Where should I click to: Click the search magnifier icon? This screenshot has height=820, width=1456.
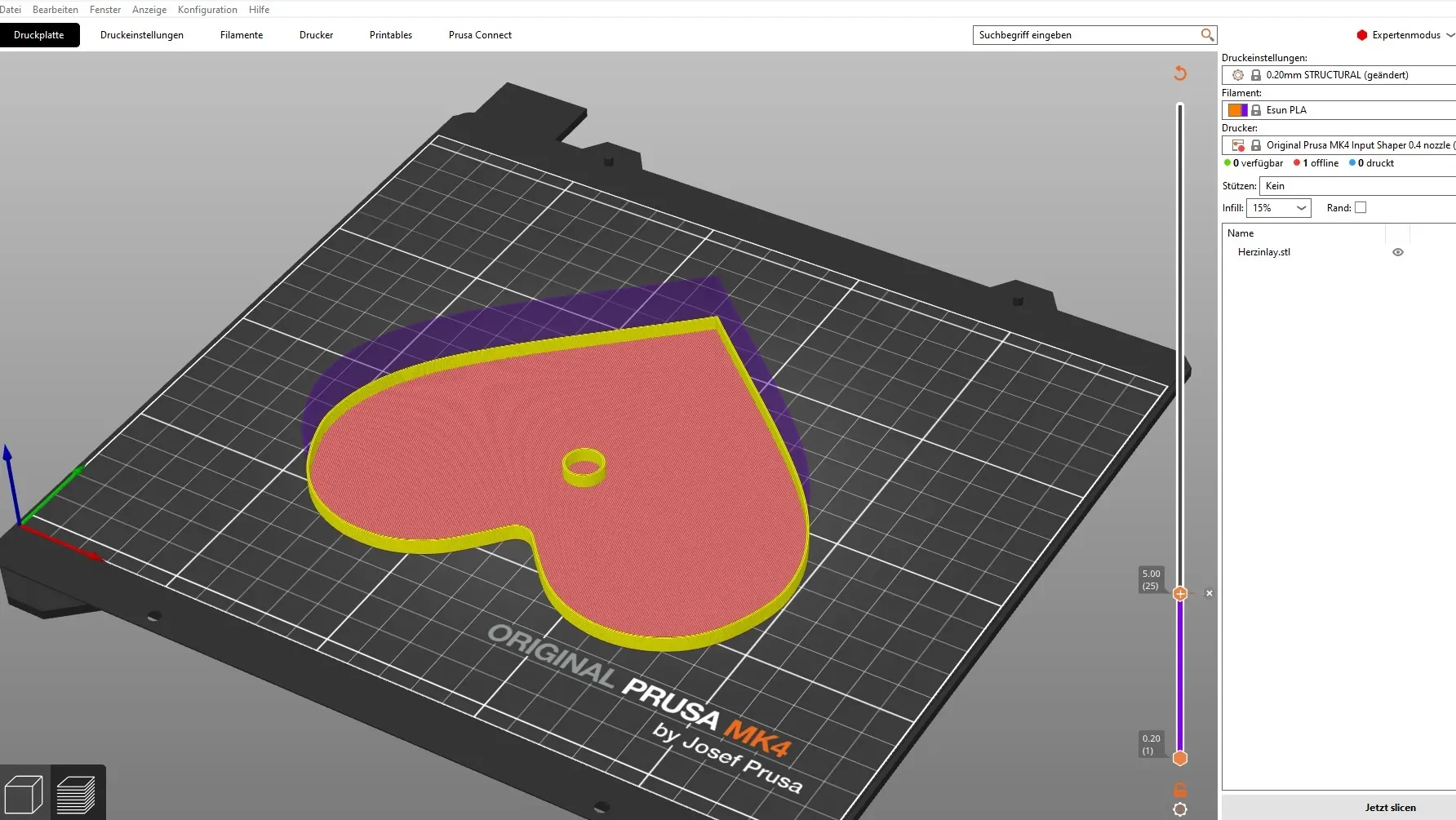click(x=1207, y=35)
